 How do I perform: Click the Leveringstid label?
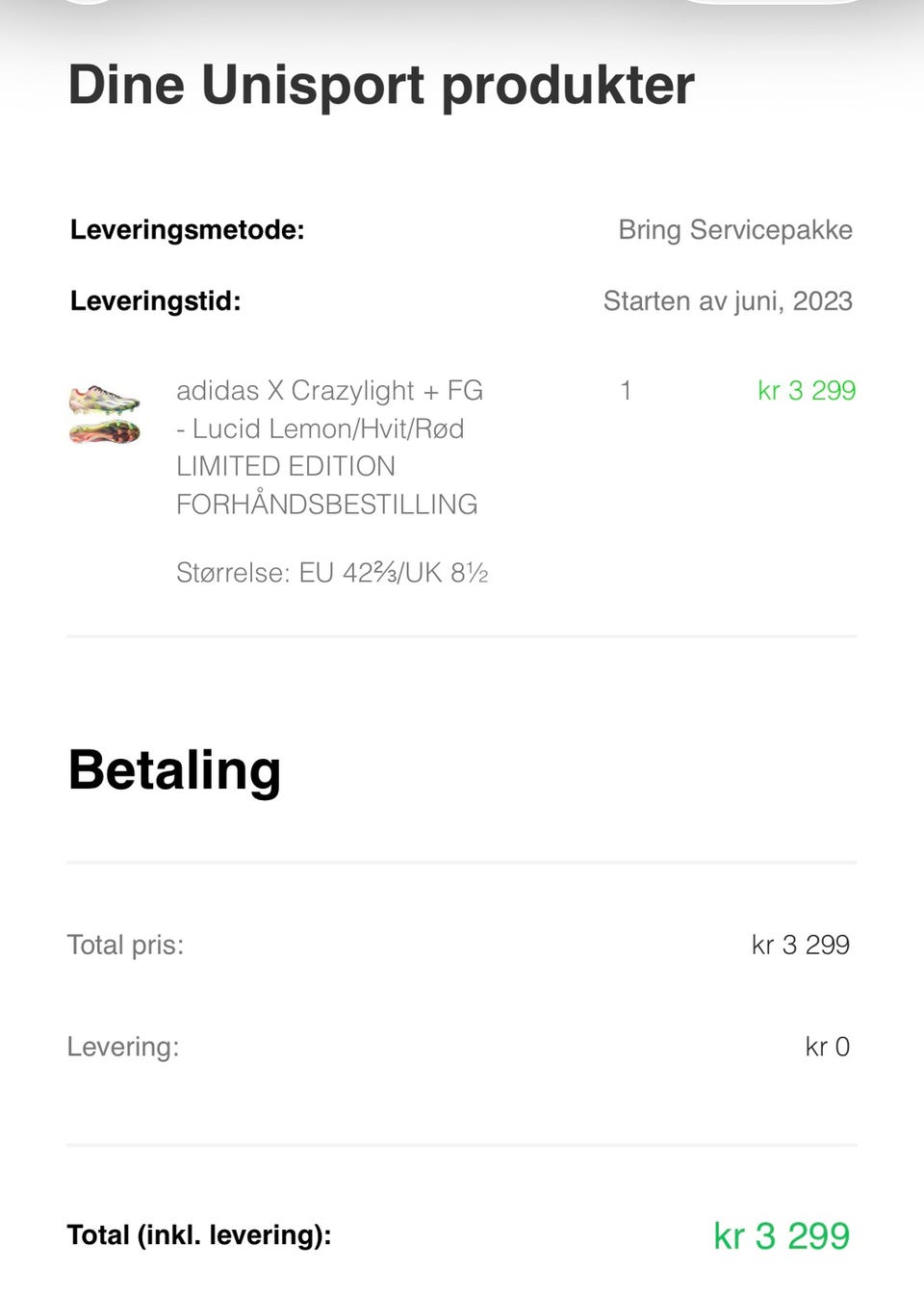click(155, 301)
